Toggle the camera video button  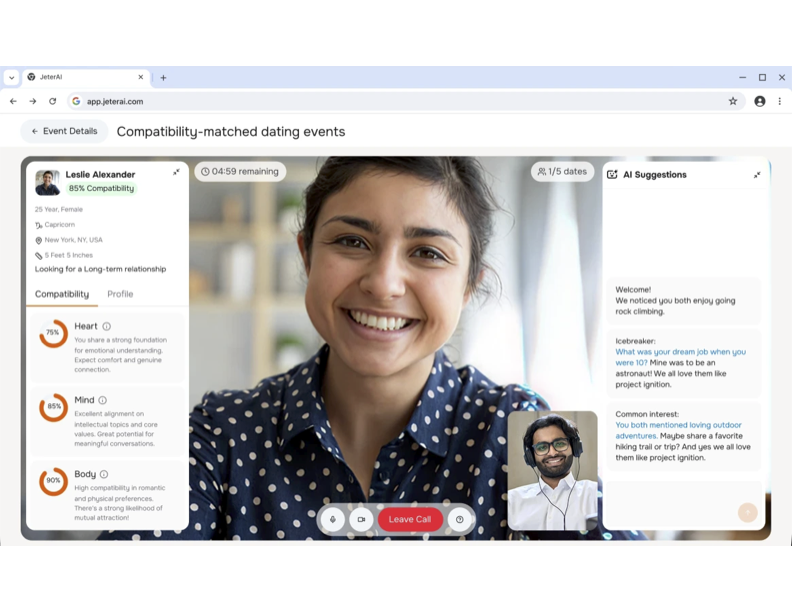point(361,519)
